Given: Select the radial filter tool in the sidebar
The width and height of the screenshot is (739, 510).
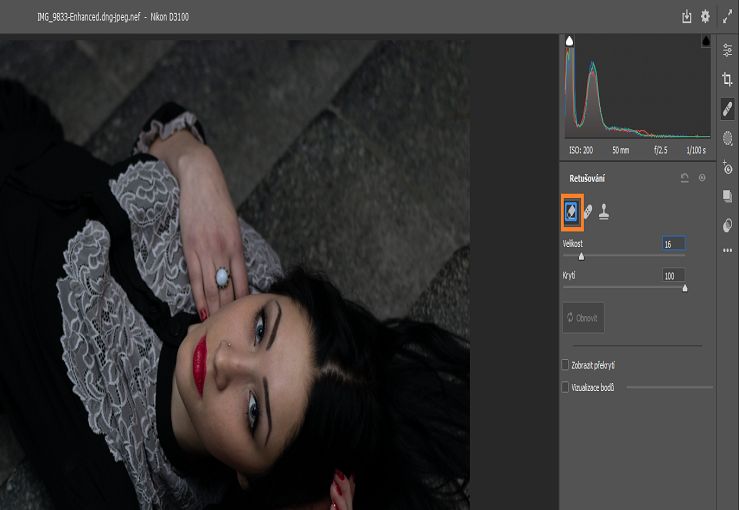Looking at the screenshot, I should (728, 138).
